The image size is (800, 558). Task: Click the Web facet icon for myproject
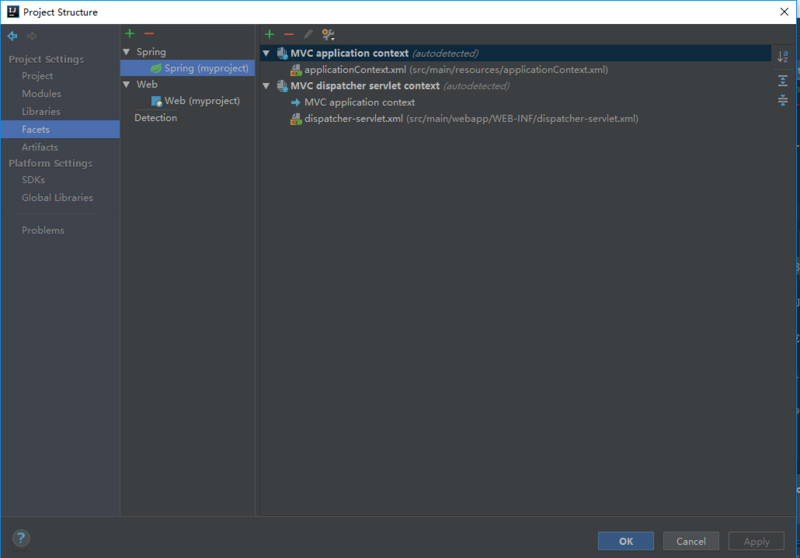pyautogui.click(x=156, y=101)
